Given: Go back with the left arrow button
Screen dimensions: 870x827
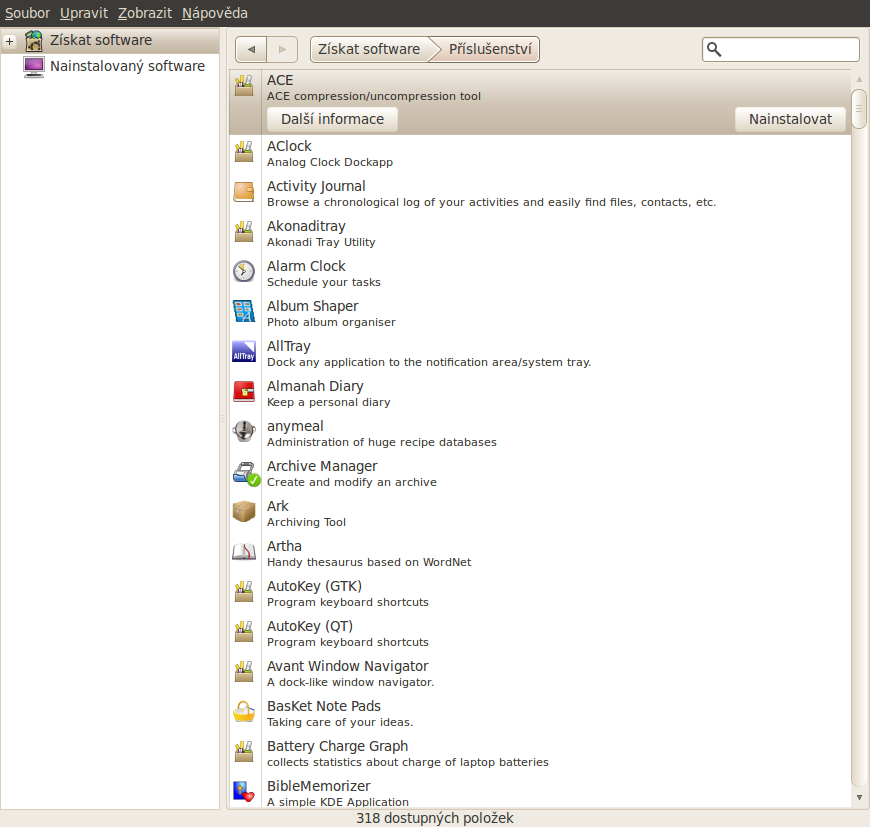Looking at the screenshot, I should coord(251,49).
